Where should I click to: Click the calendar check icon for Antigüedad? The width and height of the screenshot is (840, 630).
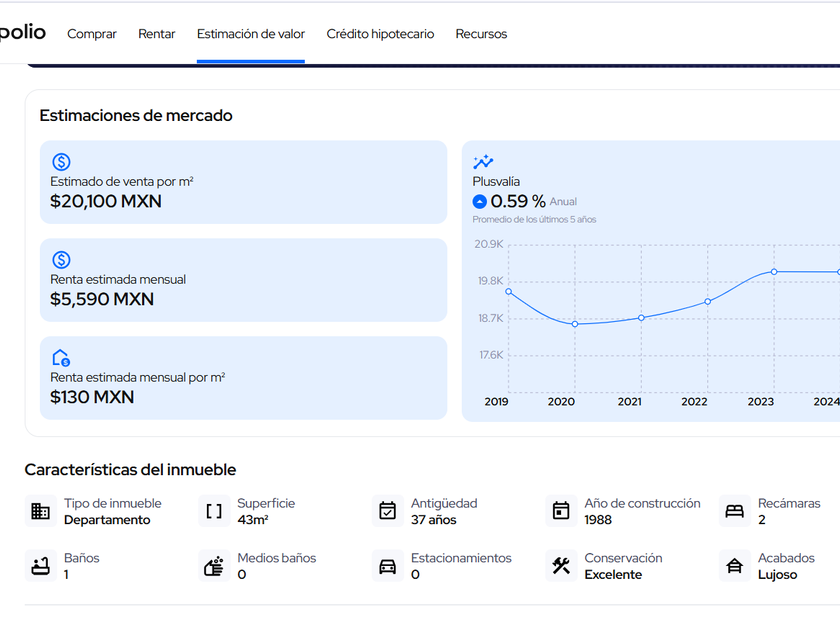pos(388,511)
